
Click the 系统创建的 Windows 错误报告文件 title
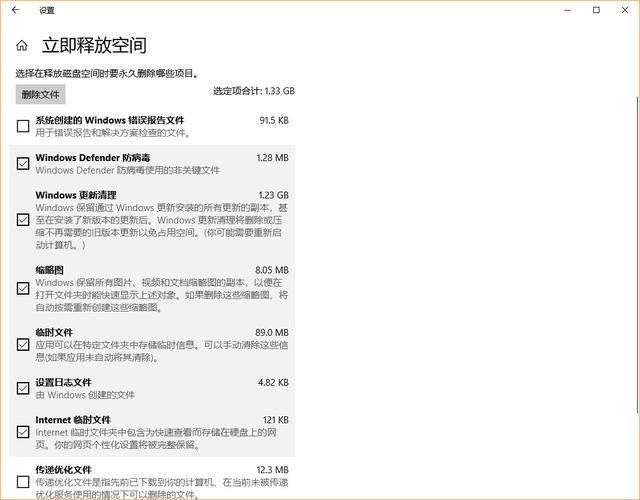click(110, 120)
